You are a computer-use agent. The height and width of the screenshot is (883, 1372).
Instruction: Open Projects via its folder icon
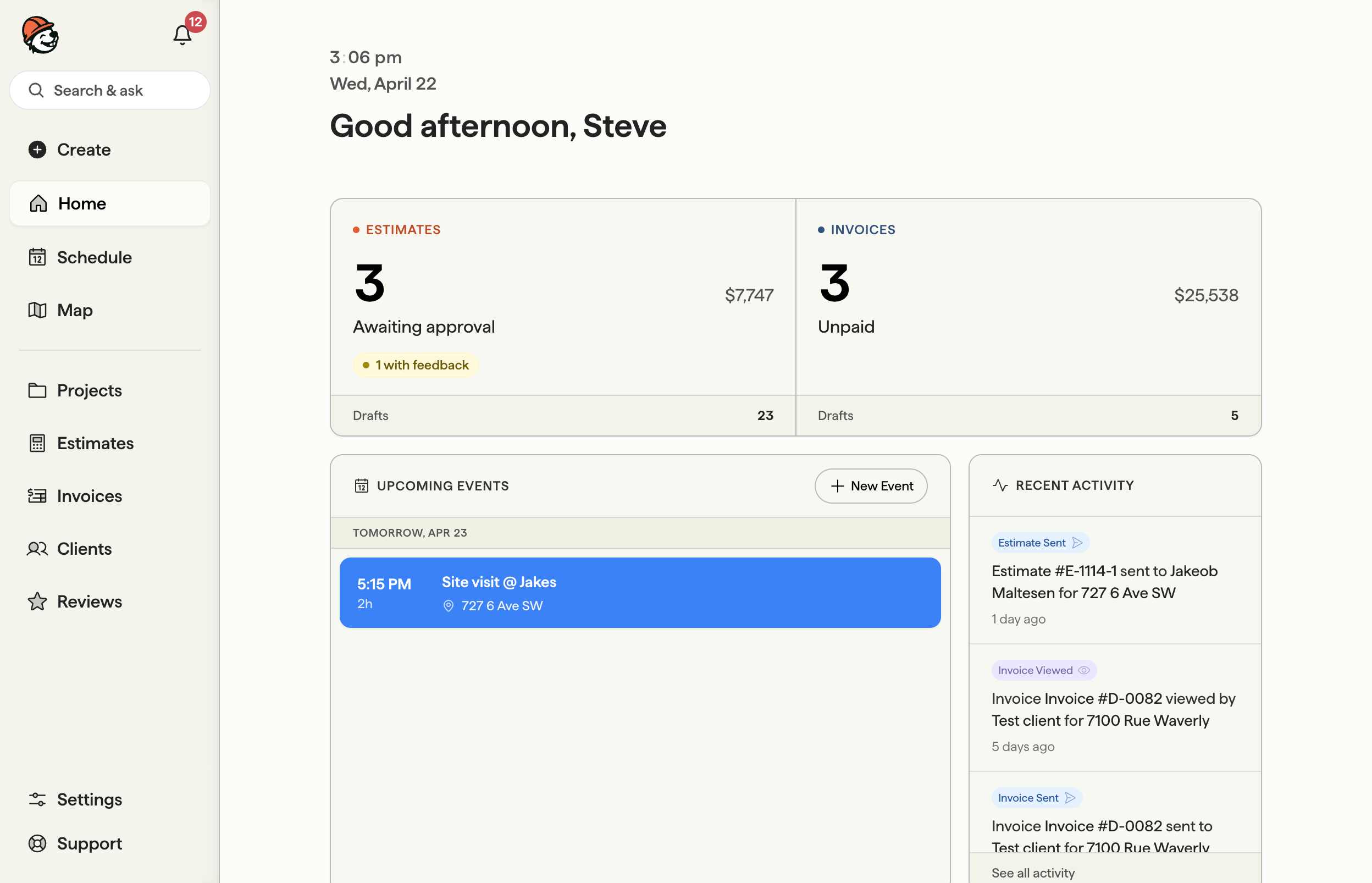pyautogui.click(x=37, y=390)
